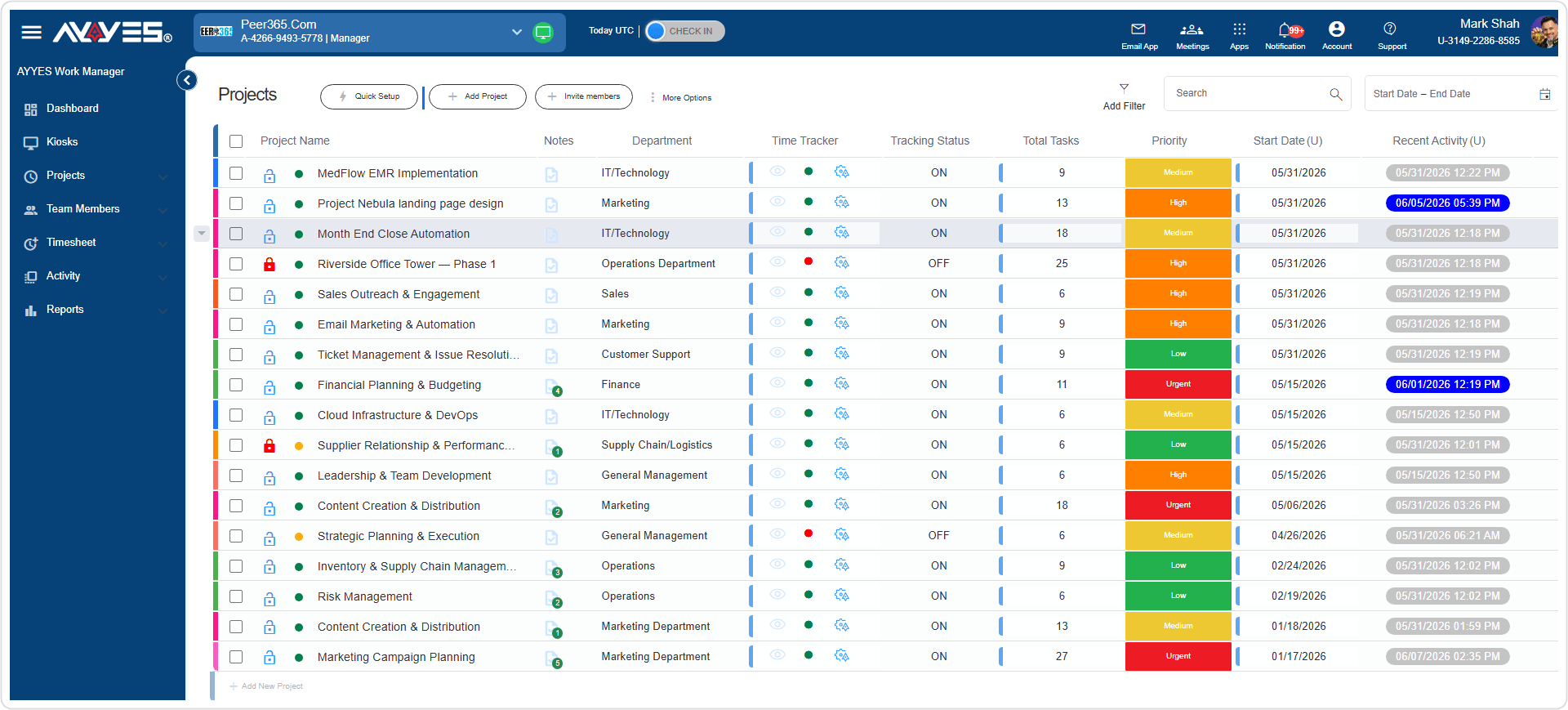
Task: Expand the Team Members sidebar chevron
Action: 163,210
